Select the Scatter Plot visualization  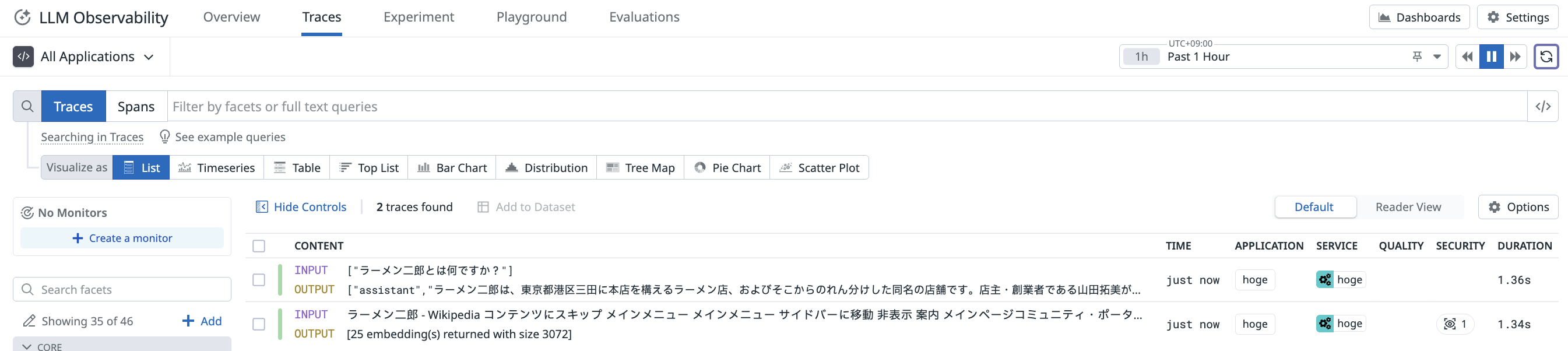click(x=820, y=167)
